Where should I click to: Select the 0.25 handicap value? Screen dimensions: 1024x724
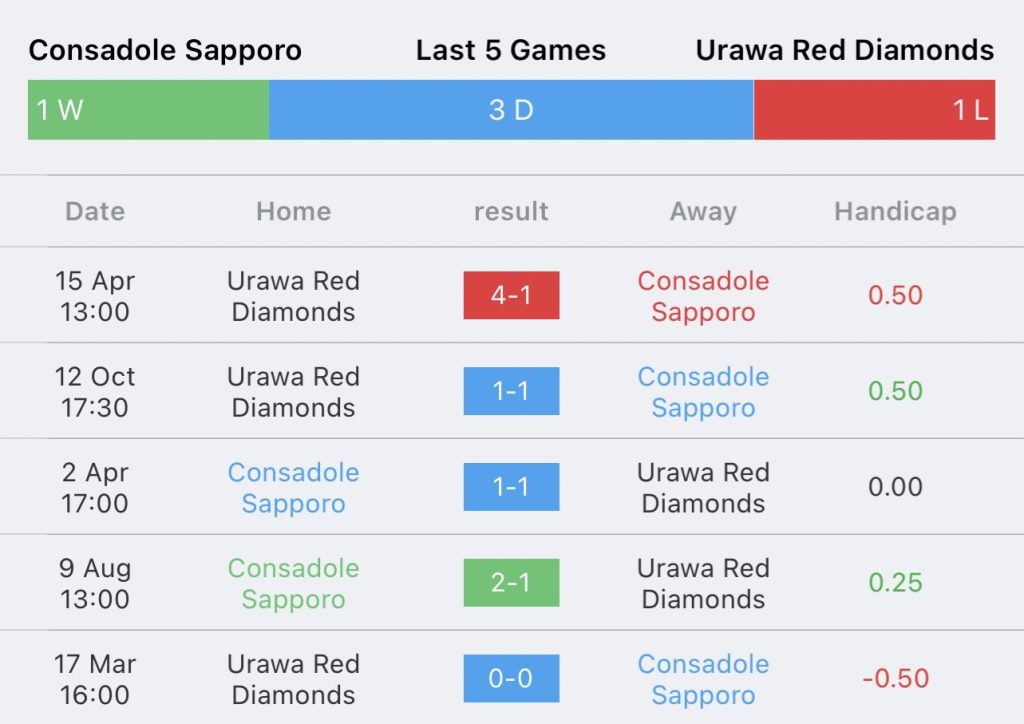[x=895, y=582]
